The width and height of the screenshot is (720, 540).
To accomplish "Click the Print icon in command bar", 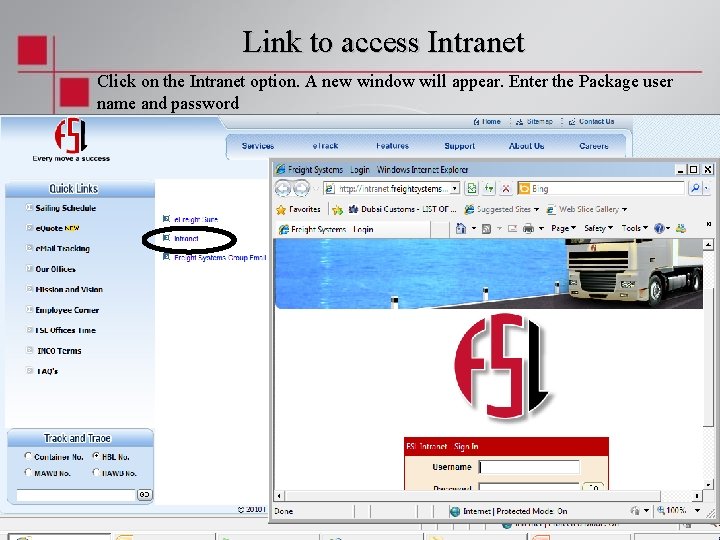I will (x=529, y=228).
